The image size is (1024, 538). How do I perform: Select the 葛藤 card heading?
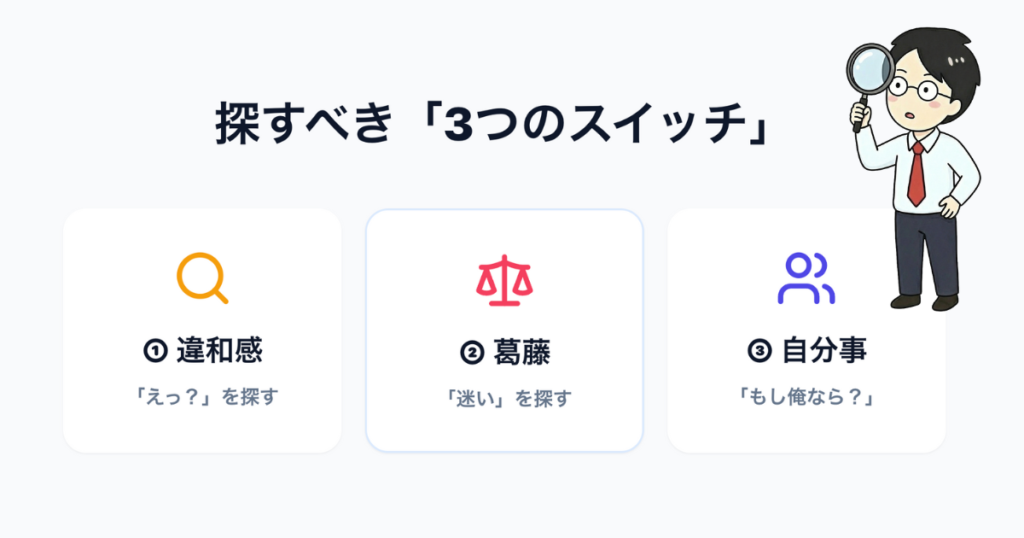tap(521, 352)
